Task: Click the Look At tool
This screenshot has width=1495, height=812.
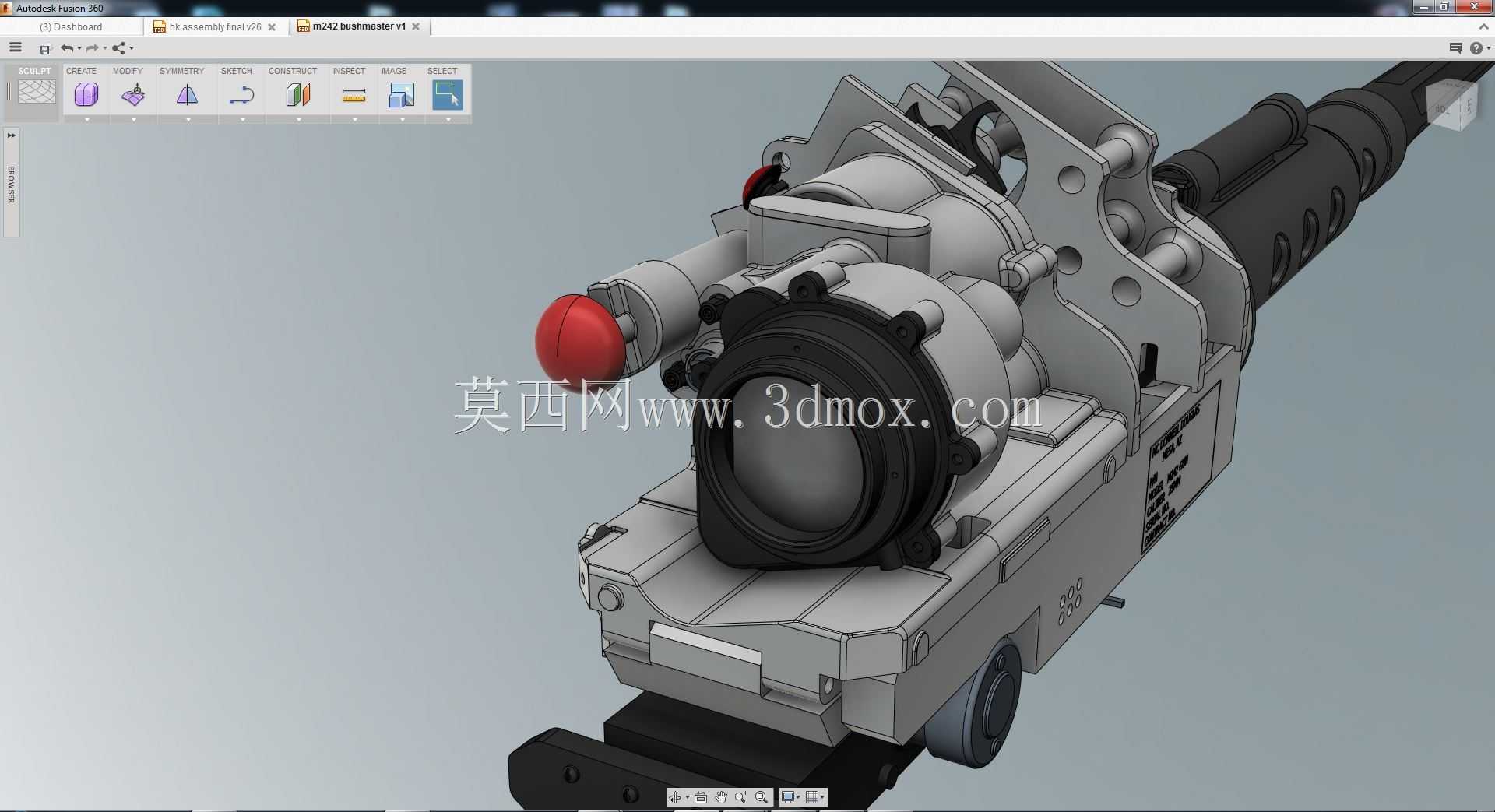Action: 701,797
